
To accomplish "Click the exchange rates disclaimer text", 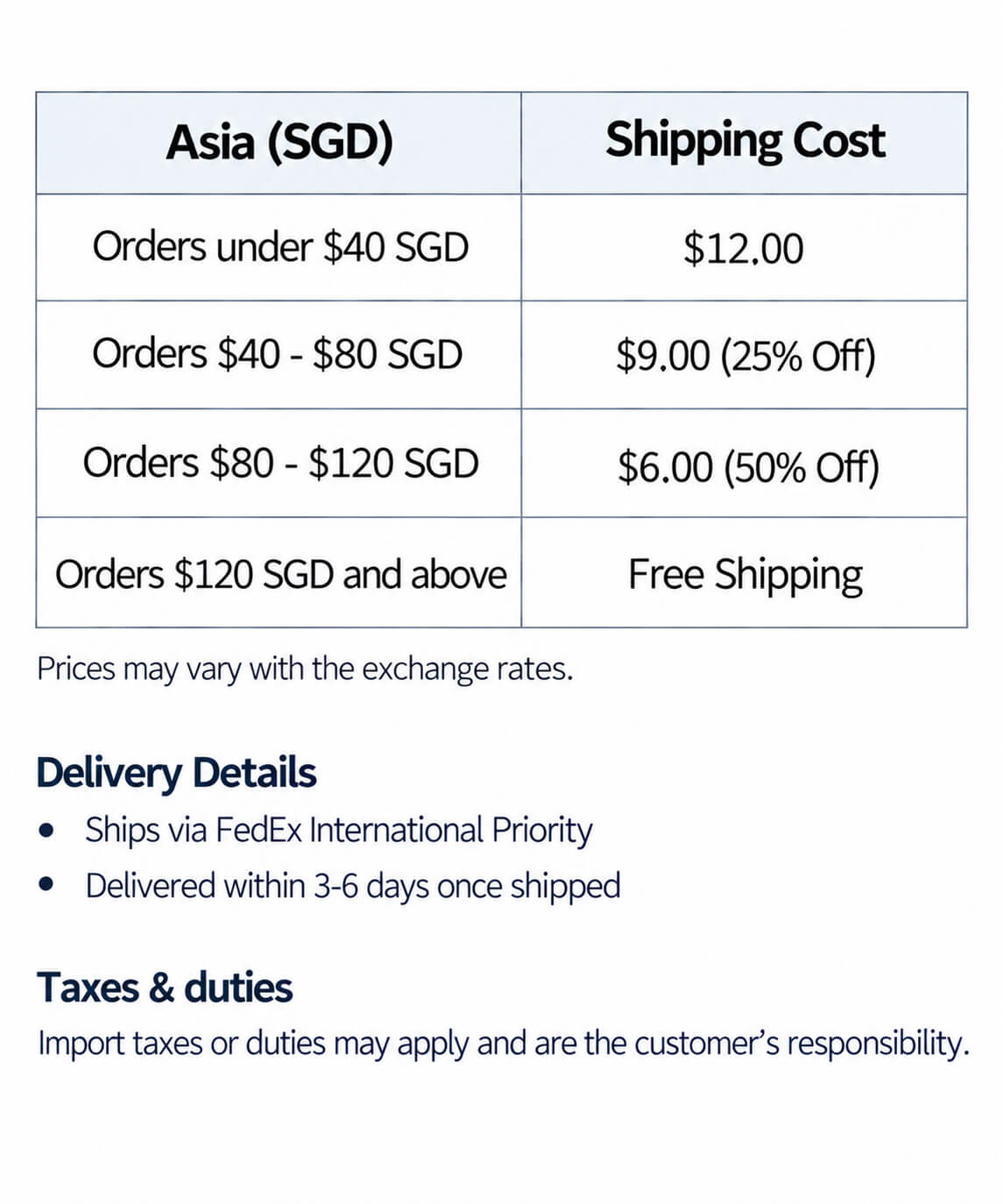I will (x=305, y=669).
